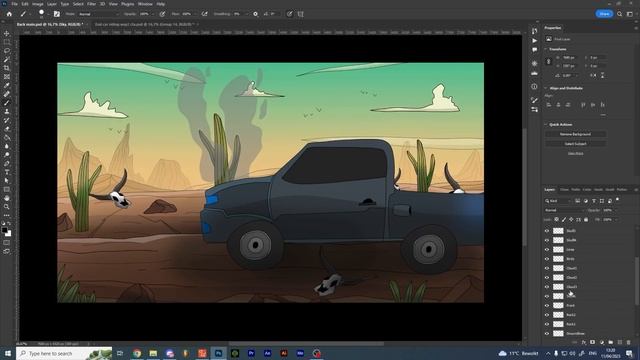Hide the Rock1 layer
This screenshot has width=640, height=360.
pyautogui.click(x=547, y=324)
